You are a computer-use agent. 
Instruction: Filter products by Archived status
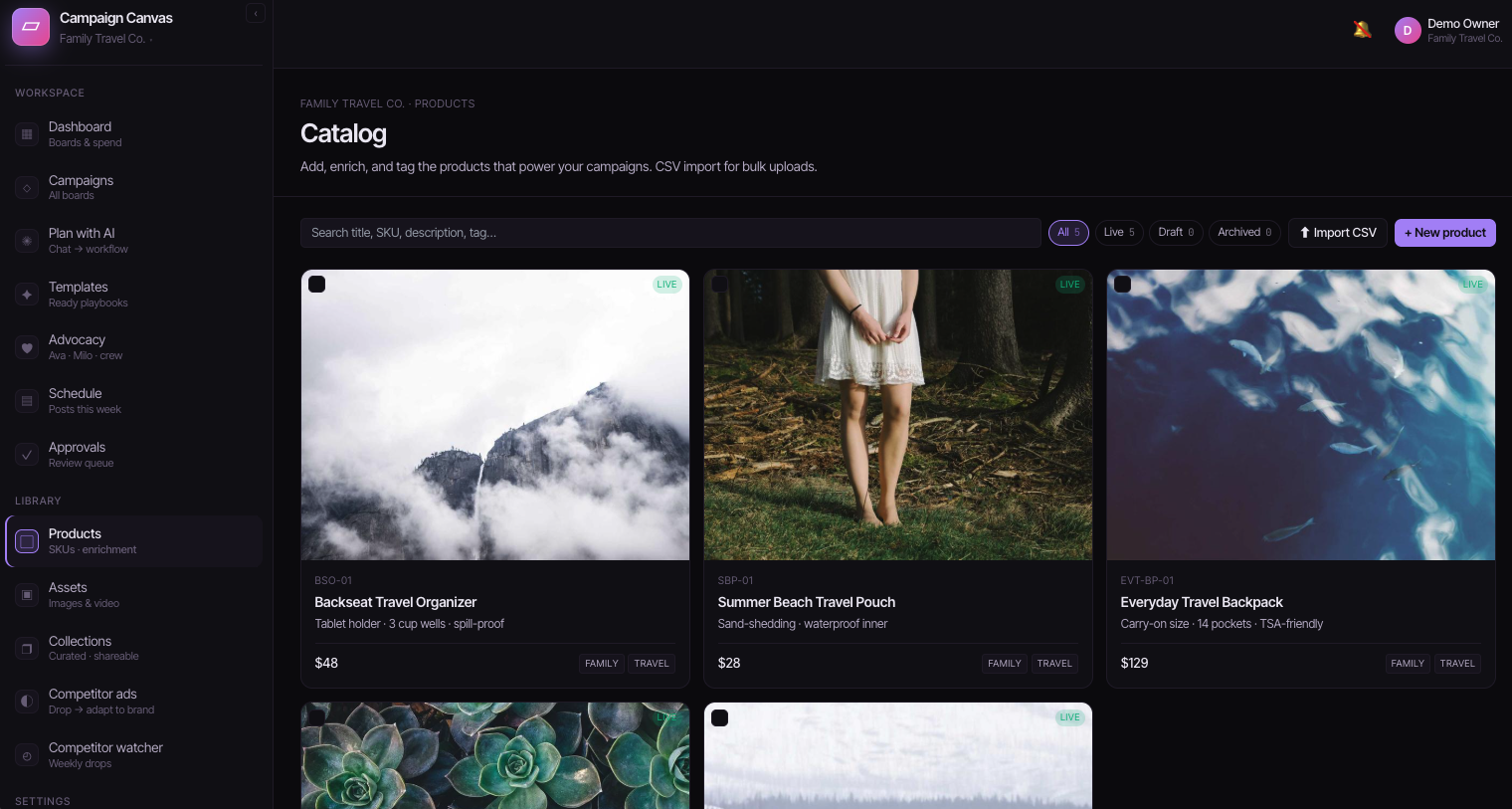pyautogui.click(x=1244, y=233)
